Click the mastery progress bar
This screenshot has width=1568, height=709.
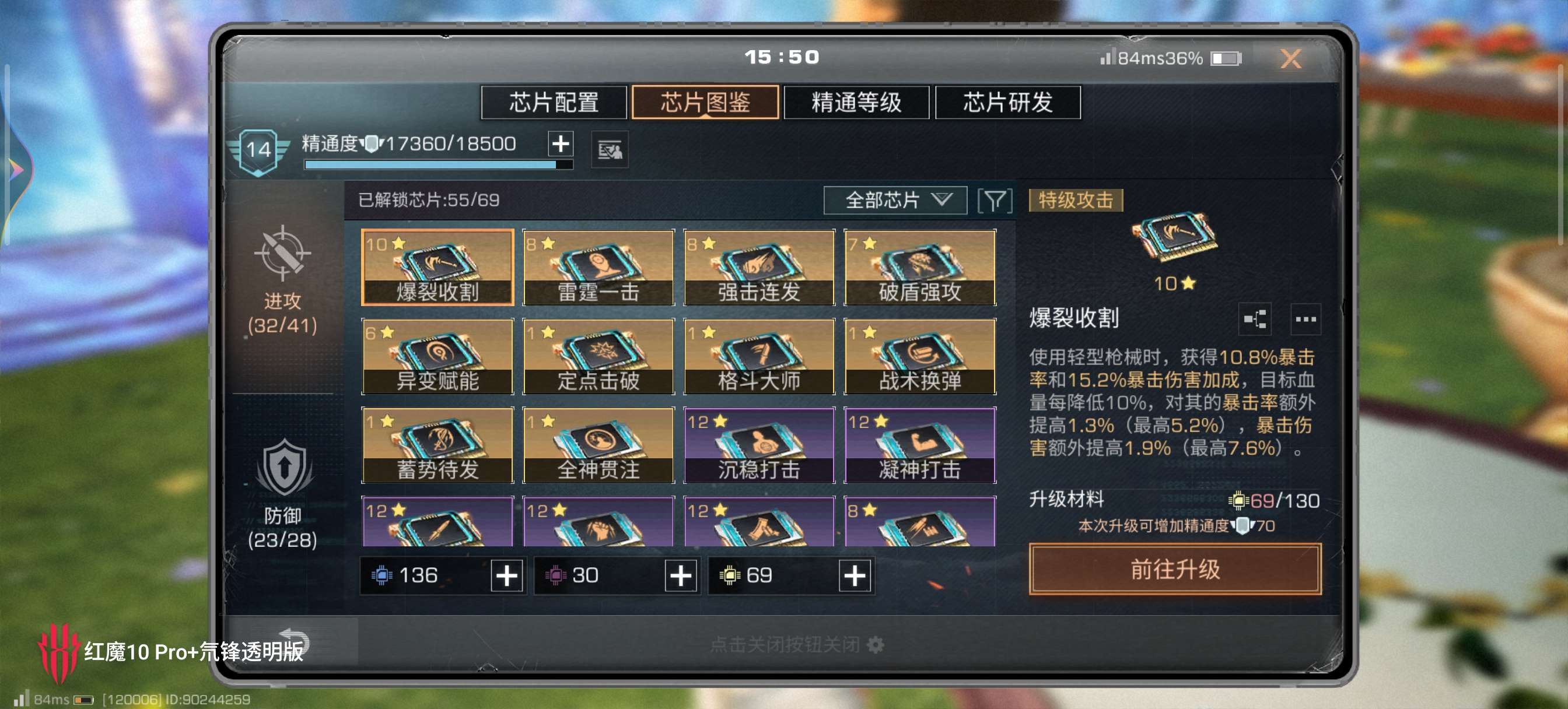point(438,164)
